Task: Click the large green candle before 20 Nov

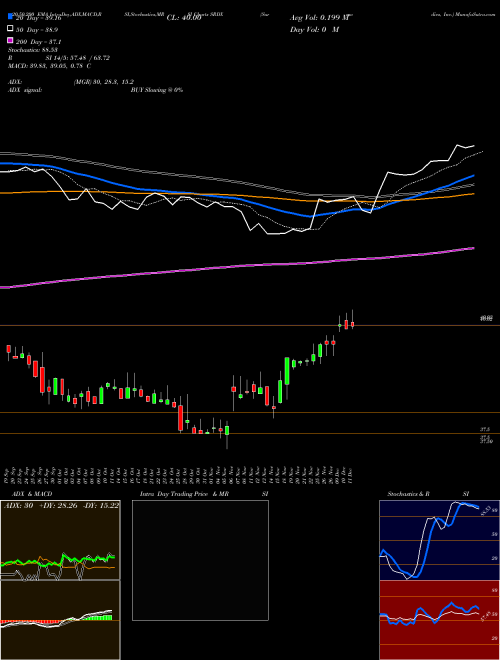Action: pos(287,371)
